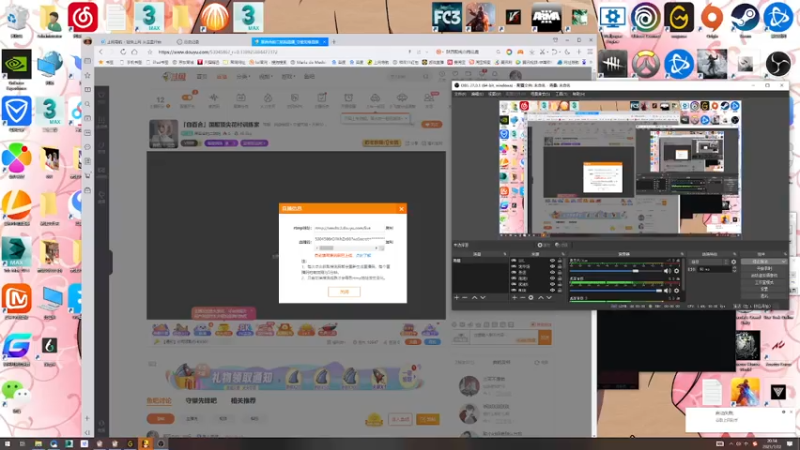Open the Steam desktop icon

point(744,19)
